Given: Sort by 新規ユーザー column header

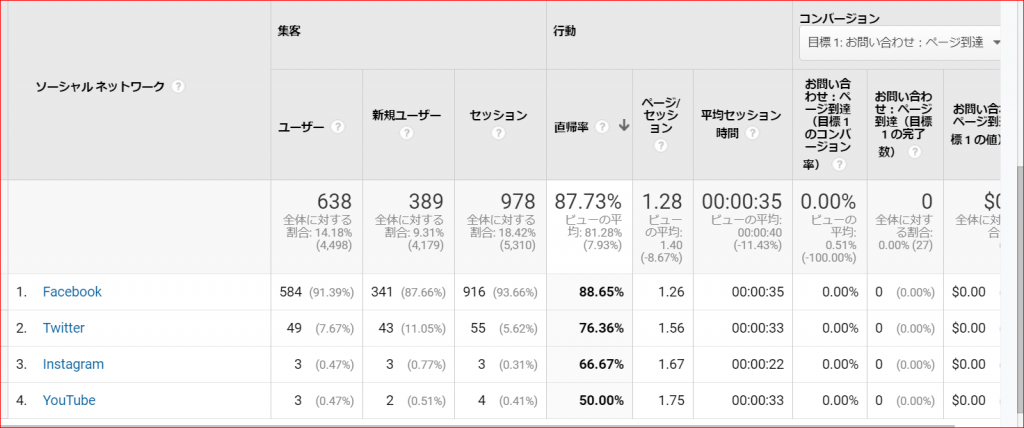Looking at the screenshot, I should point(406,116).
